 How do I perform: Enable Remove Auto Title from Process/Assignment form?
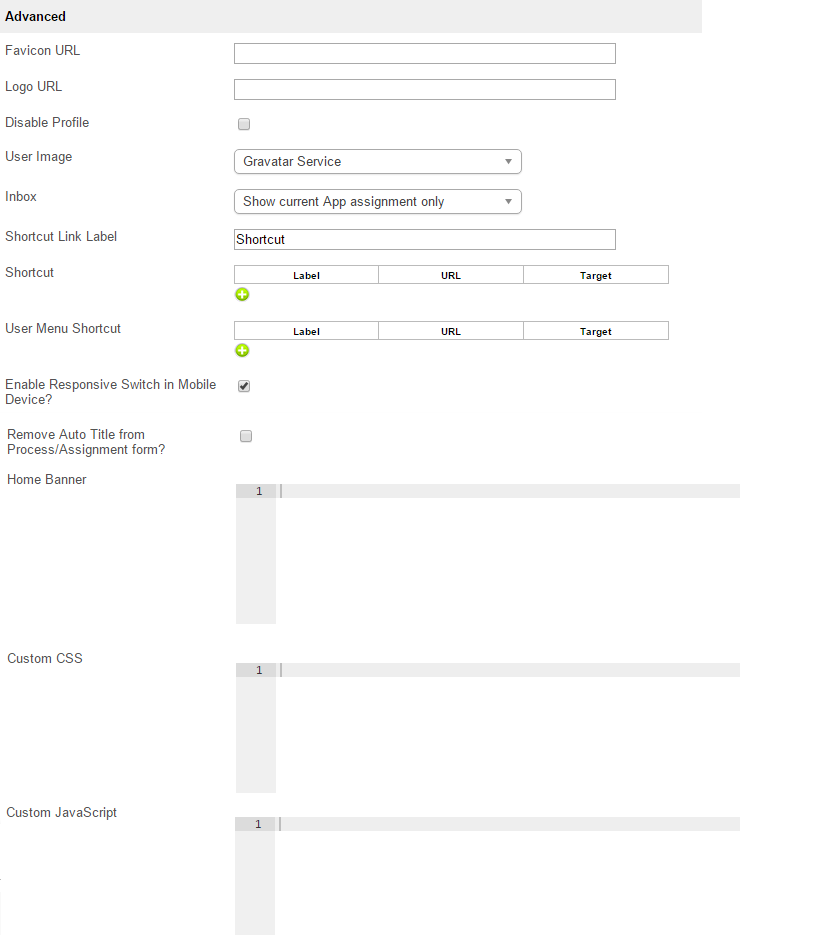246,436
